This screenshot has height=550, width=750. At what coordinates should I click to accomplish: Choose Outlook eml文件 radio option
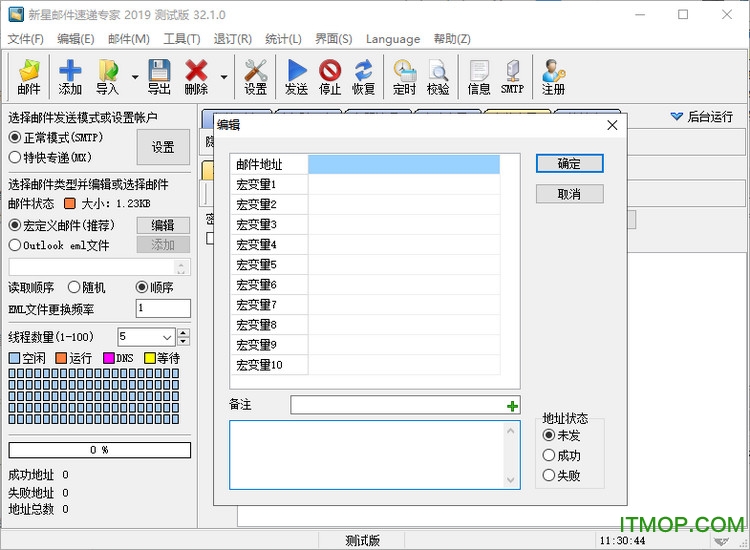pyautogui.click(x=15, y=245)
